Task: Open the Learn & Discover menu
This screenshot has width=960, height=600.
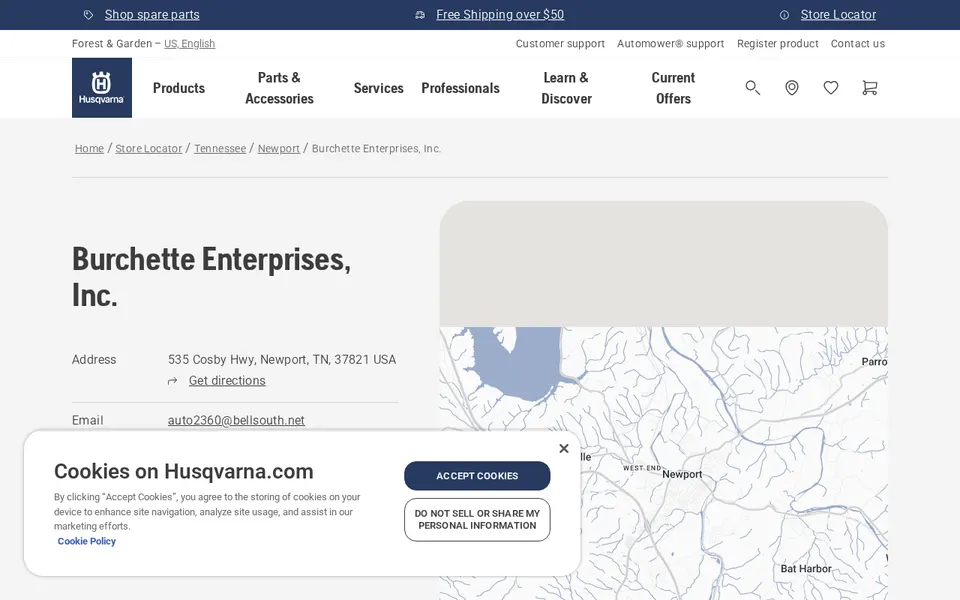Action: coord(566,88)
